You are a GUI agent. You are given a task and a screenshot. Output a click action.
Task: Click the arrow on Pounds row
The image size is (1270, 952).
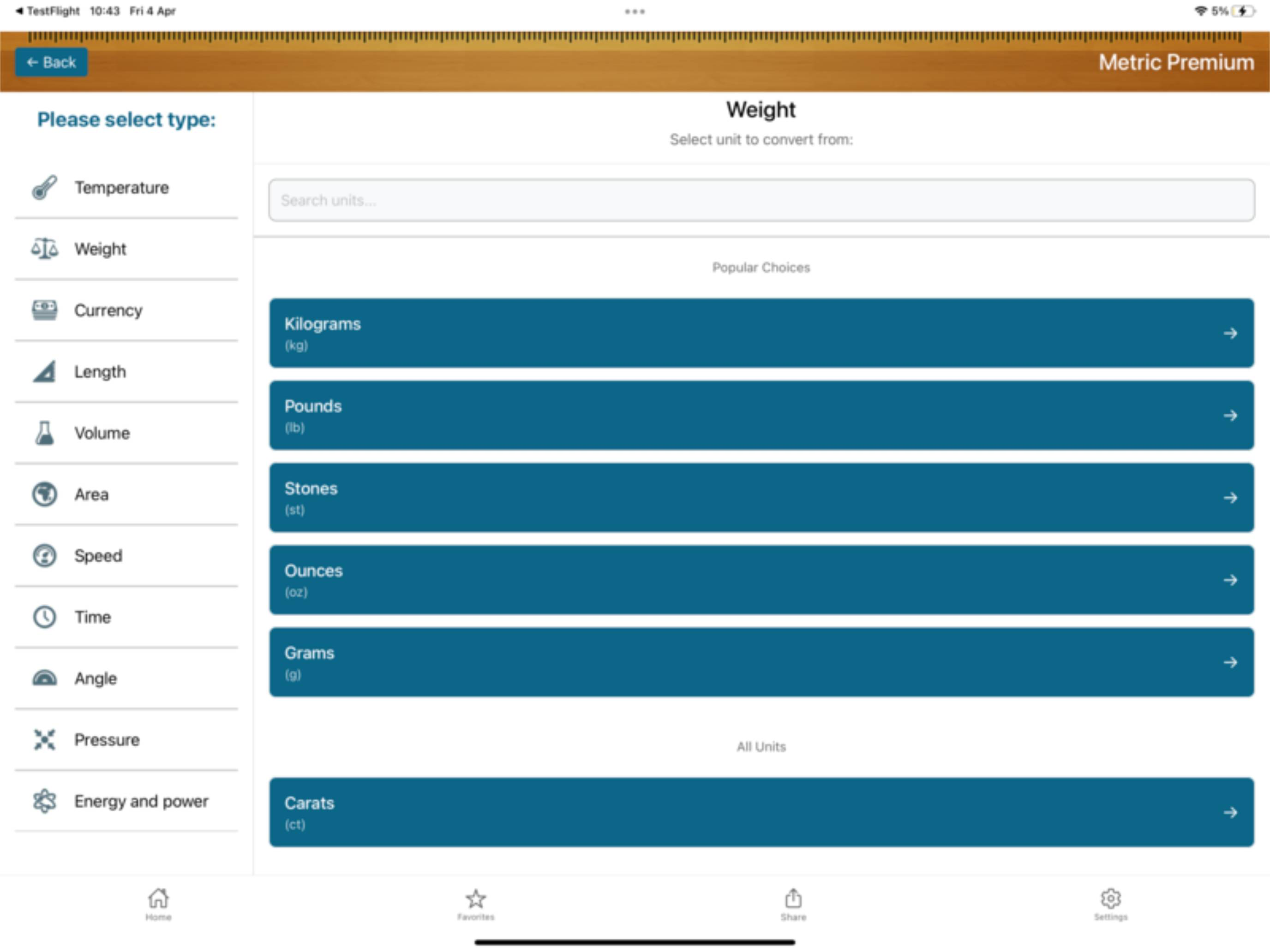(1230, 416)
